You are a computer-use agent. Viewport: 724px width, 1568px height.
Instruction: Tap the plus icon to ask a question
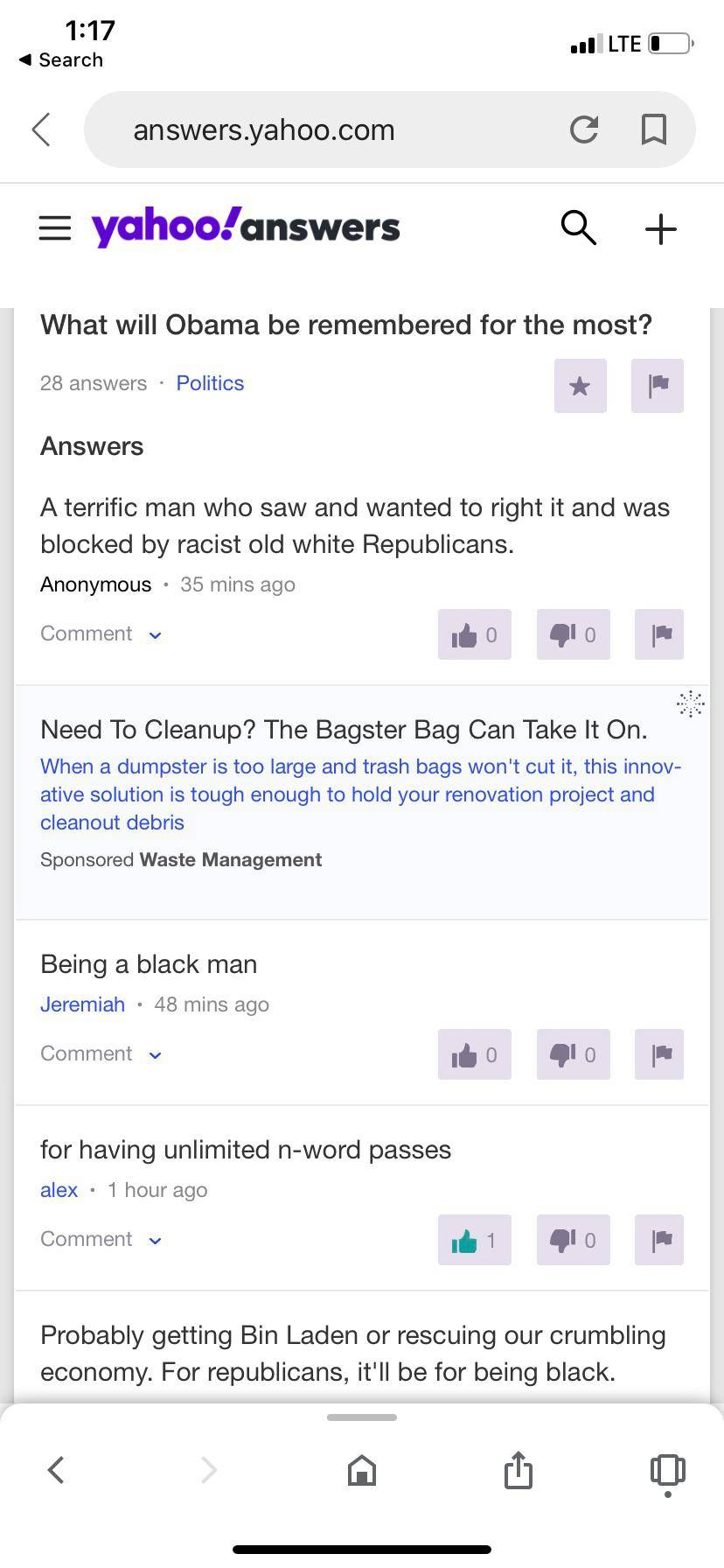(x=661, y=229)
